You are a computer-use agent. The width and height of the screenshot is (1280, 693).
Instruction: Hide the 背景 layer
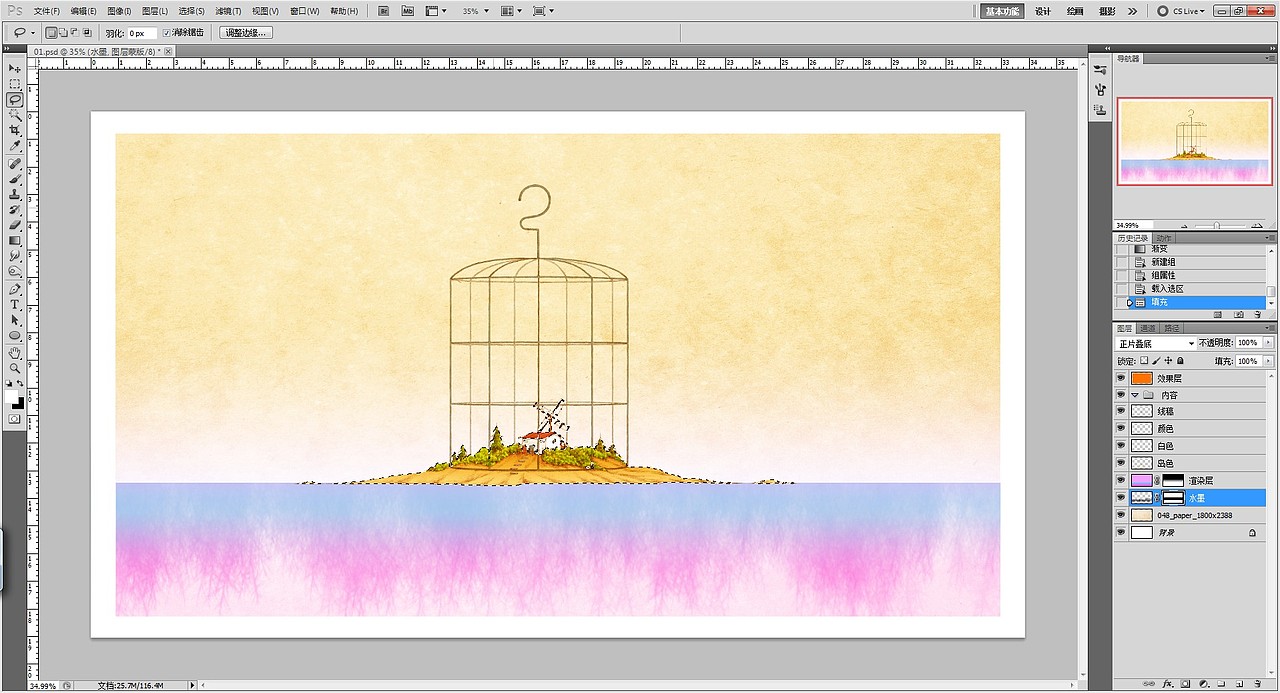click(1120, 533)
